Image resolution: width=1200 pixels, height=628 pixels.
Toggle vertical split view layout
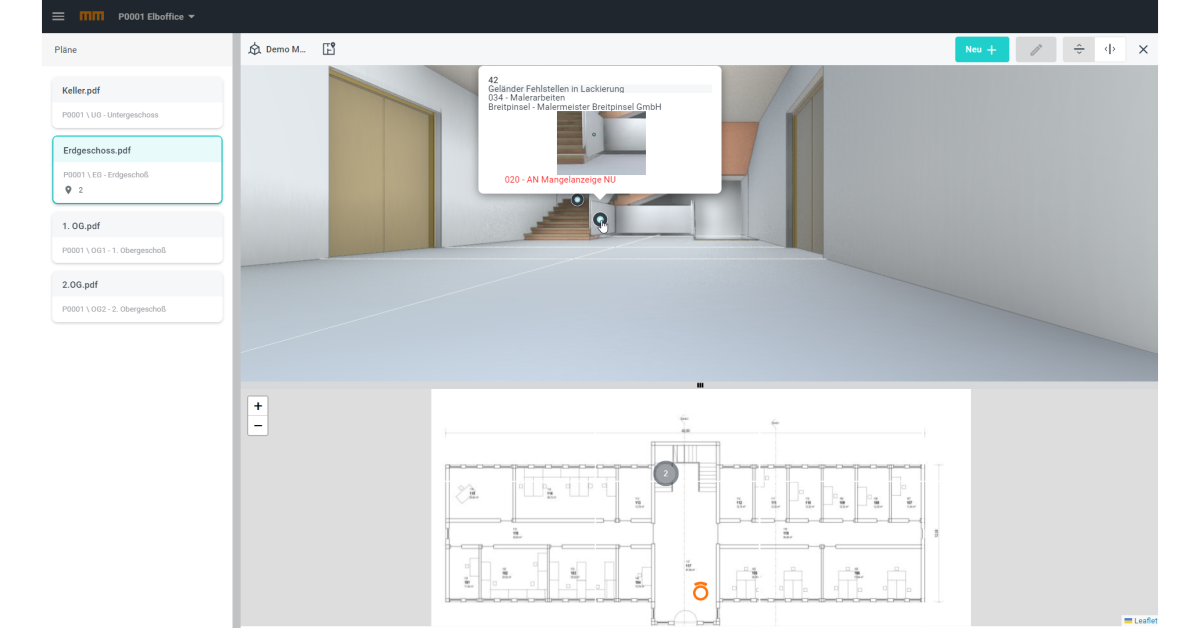pyautogui.click(x=1110, y=49)
